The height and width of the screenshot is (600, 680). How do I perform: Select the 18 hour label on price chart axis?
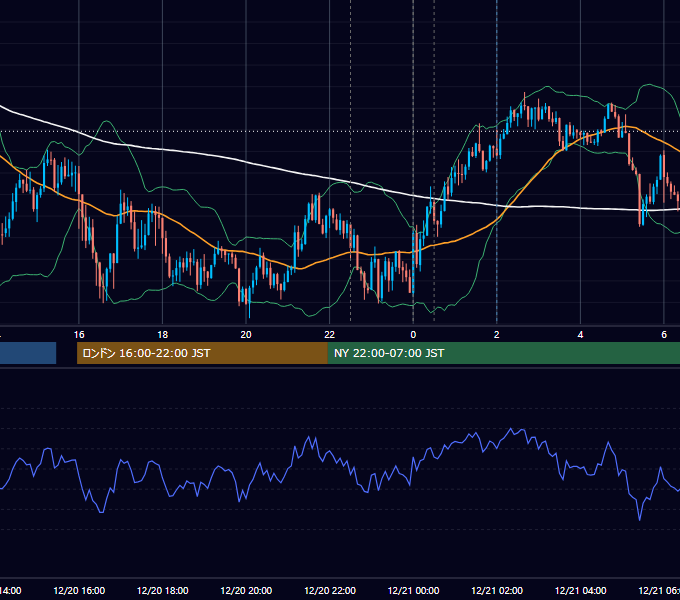tap(162, 334)
